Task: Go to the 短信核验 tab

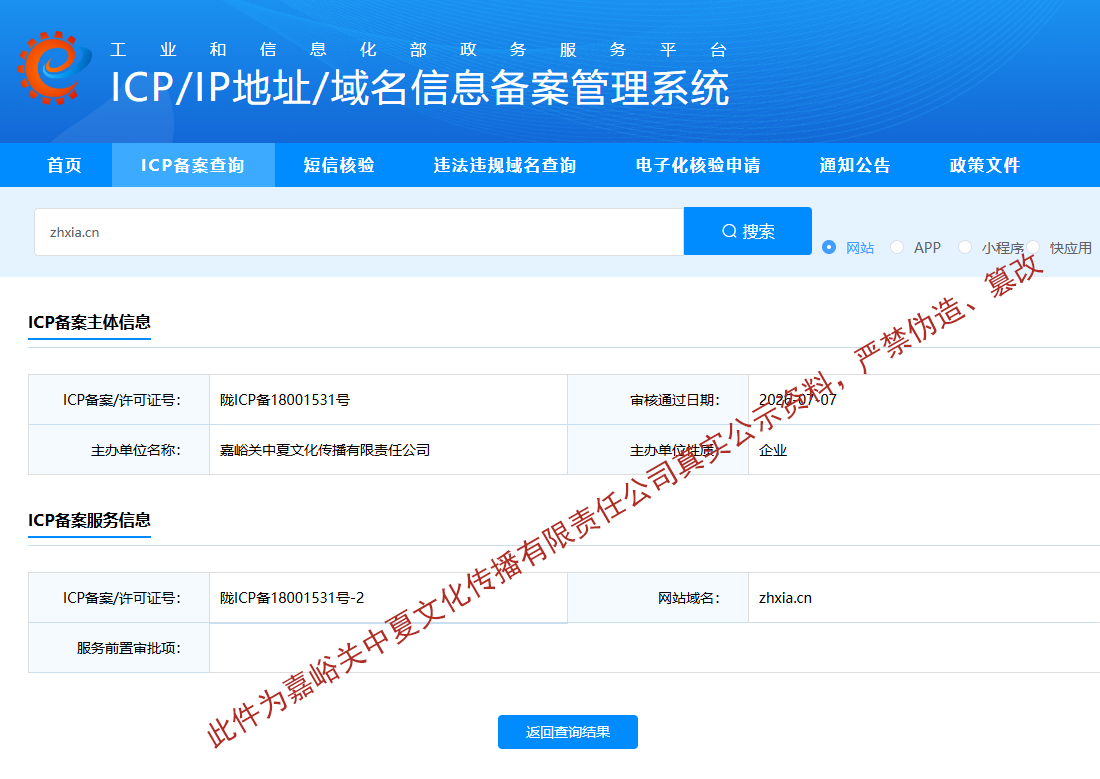Action: (x=339, y=166)
